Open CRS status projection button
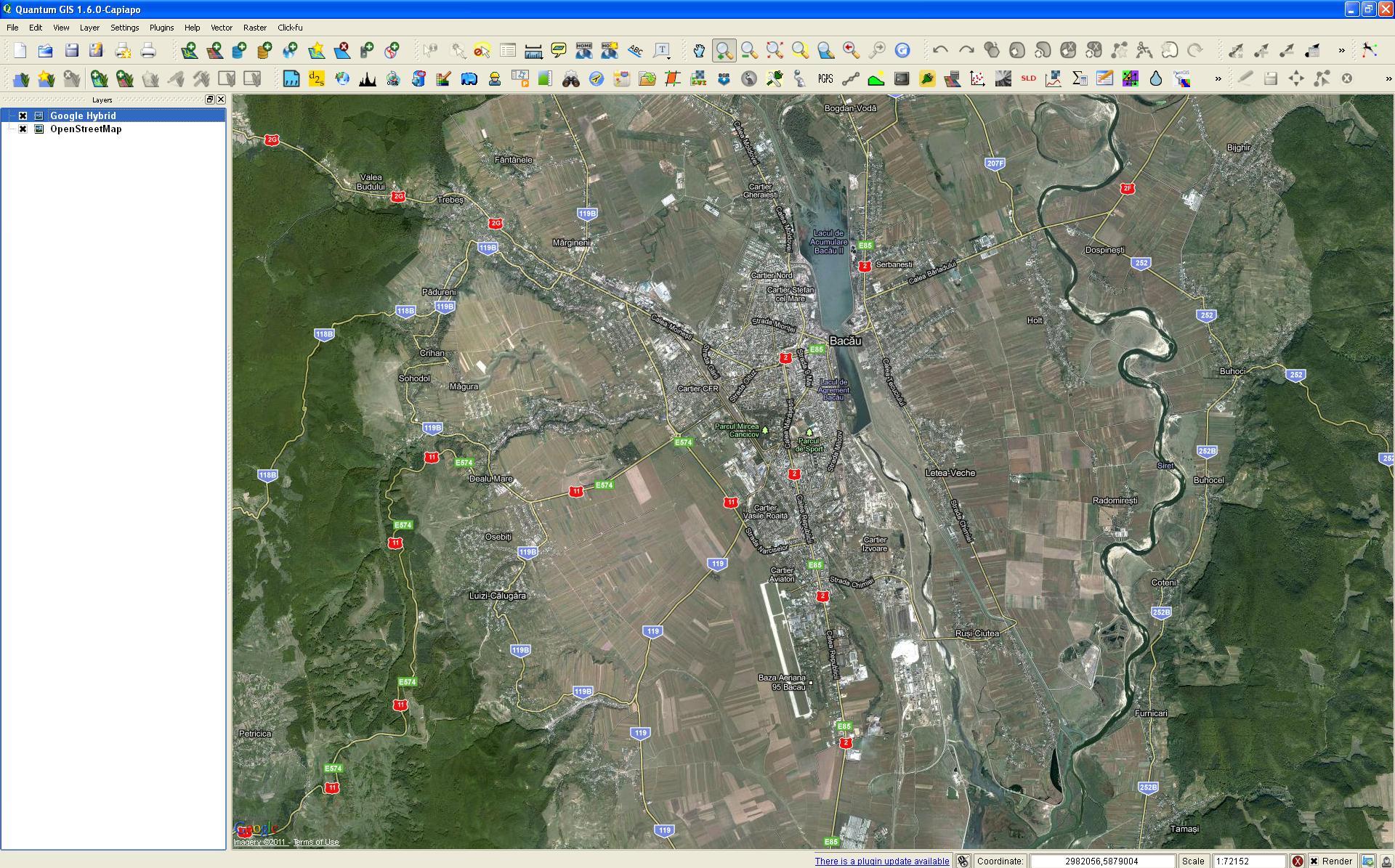This screenshot has height=868, width=1395. click(x=1387, y=861)
